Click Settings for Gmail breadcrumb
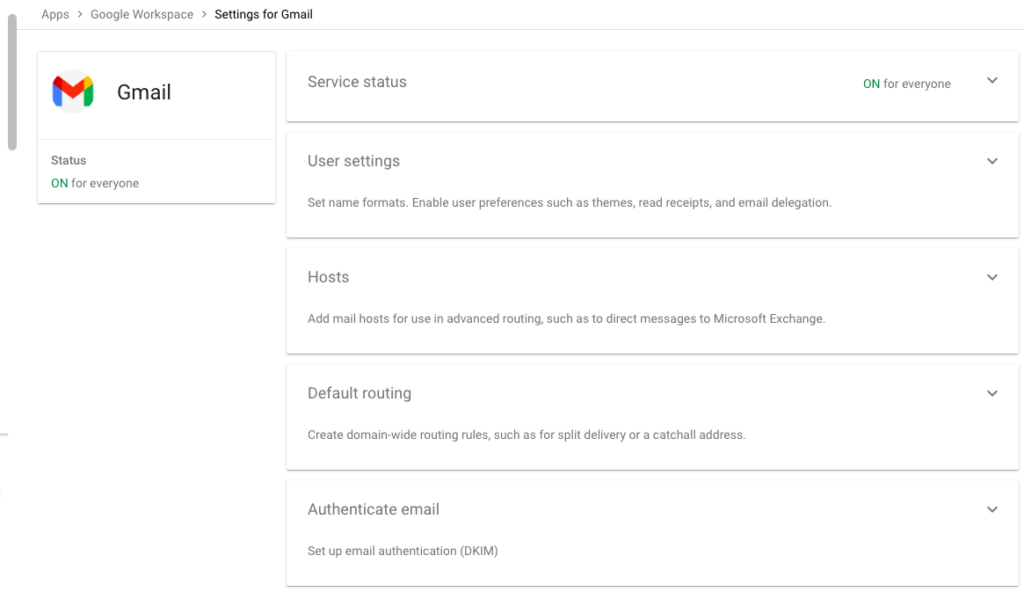This screenshot has width=1024, height=592. coord(263,15)
